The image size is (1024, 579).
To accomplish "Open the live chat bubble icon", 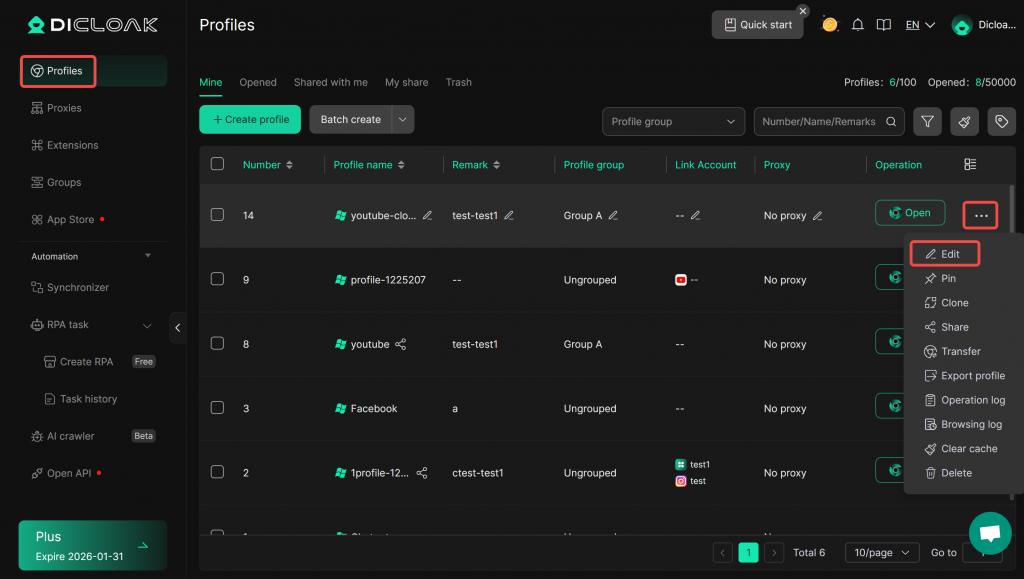I will tap(990, 533).
